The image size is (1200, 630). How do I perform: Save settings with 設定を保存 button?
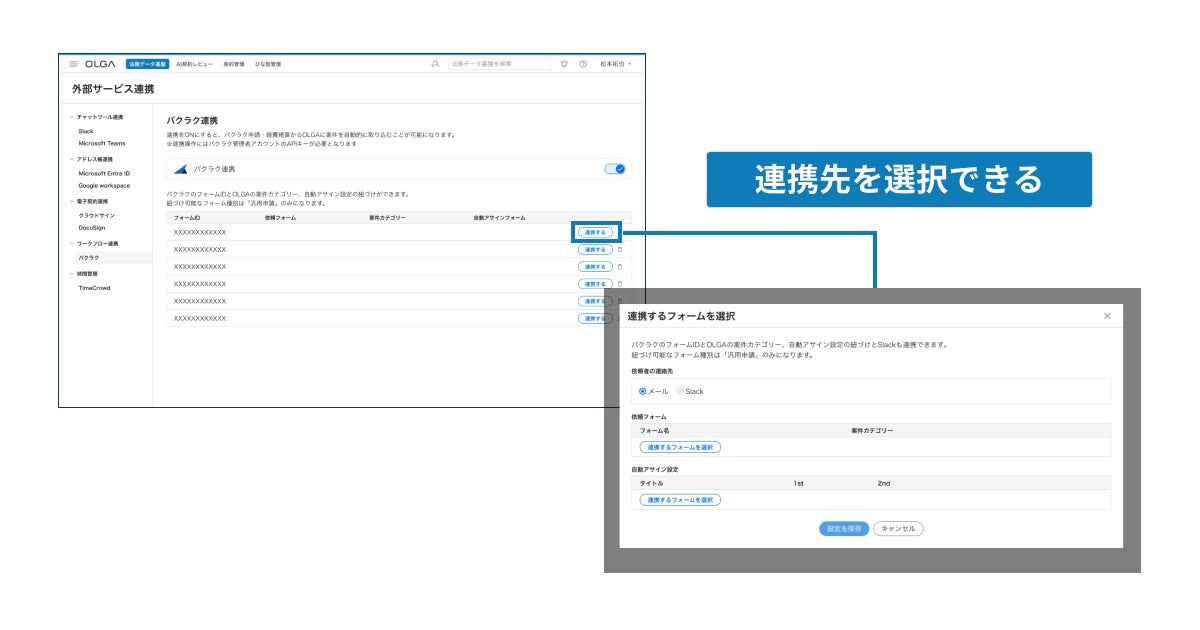[844, 528]
